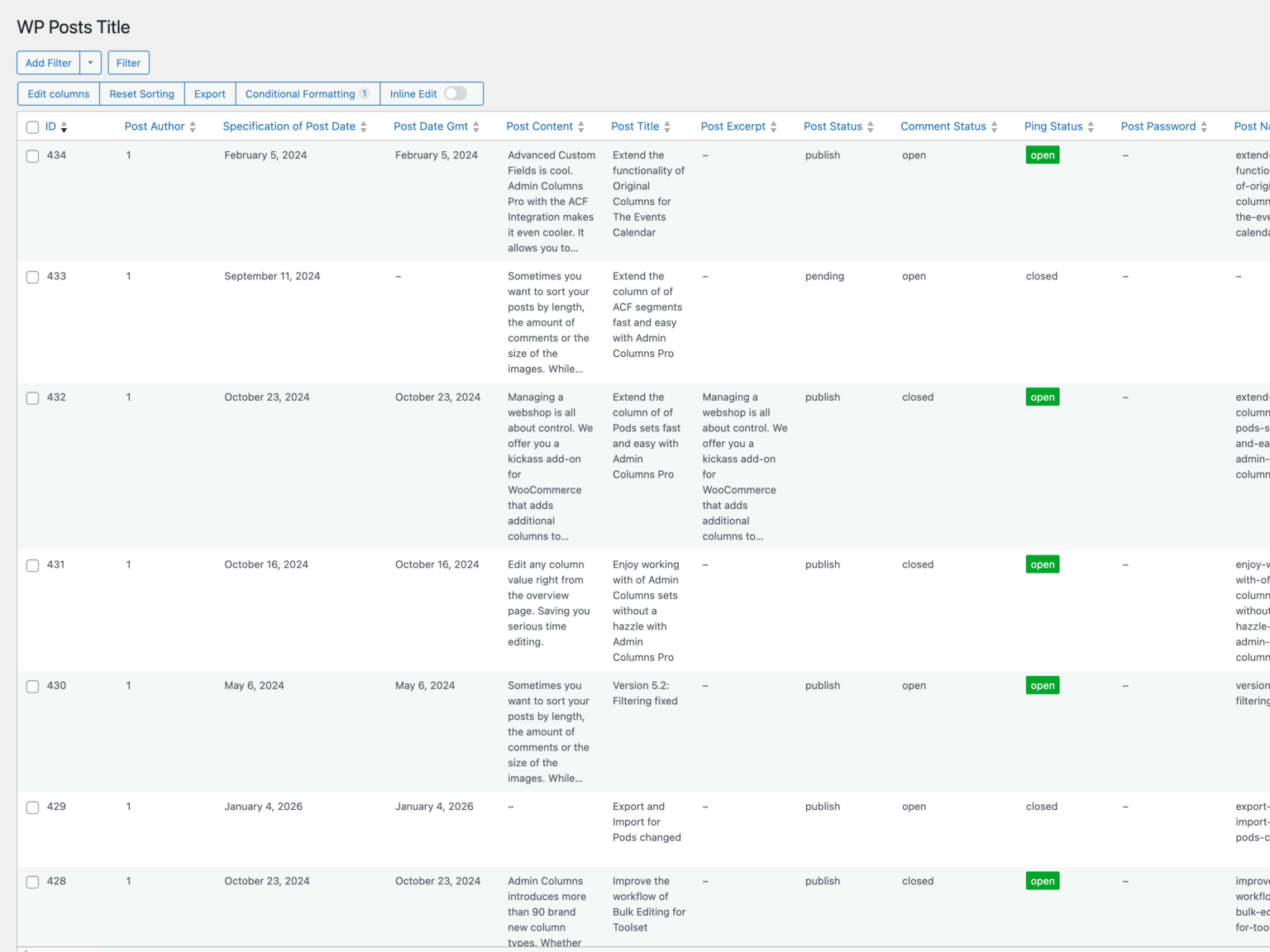This screenshot has width=1270, height=952.
Task: Select the checkbox for post 434
Action: point(32,155)
